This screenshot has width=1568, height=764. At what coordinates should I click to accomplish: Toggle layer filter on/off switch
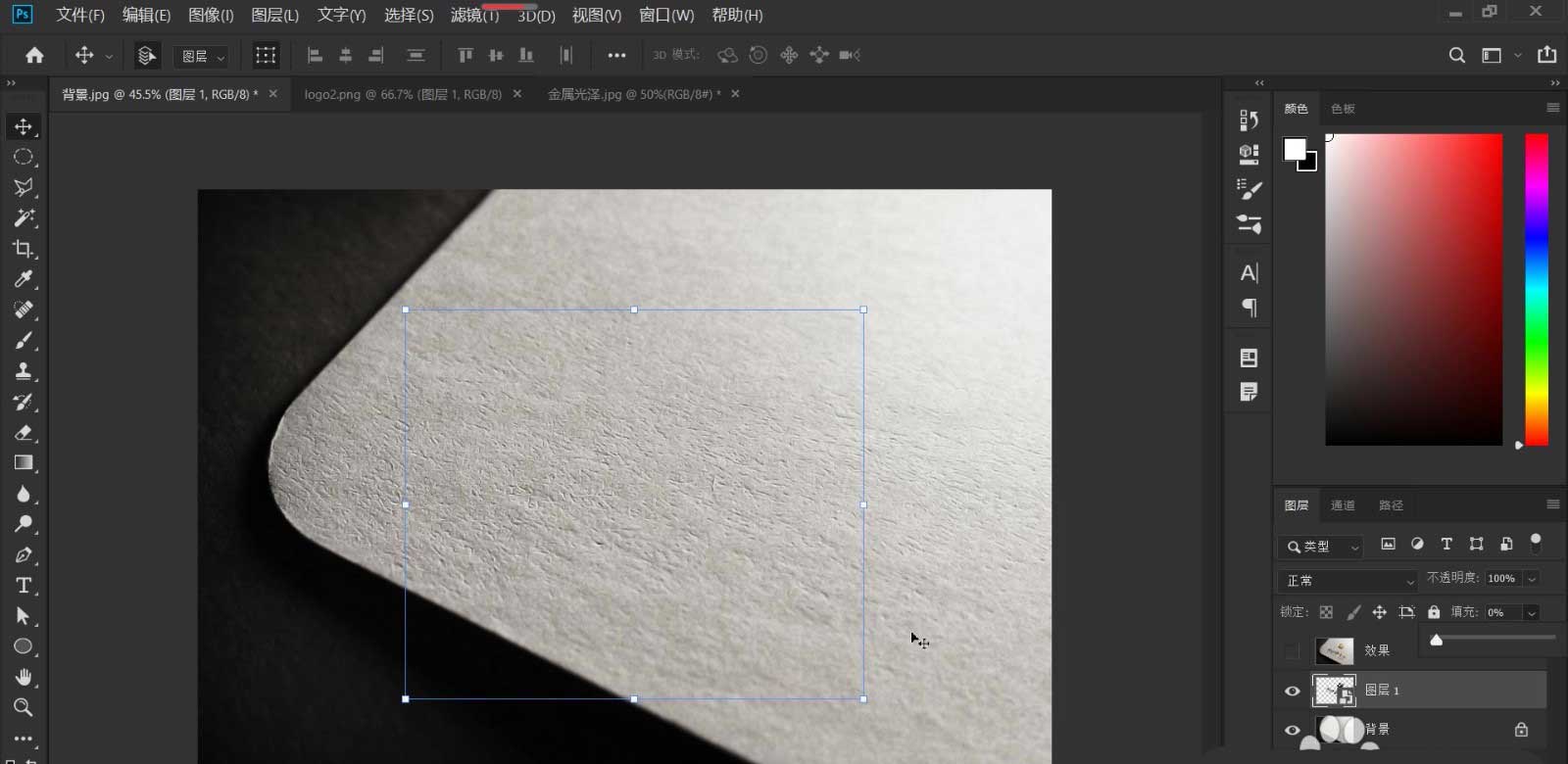click(1536, 543)
